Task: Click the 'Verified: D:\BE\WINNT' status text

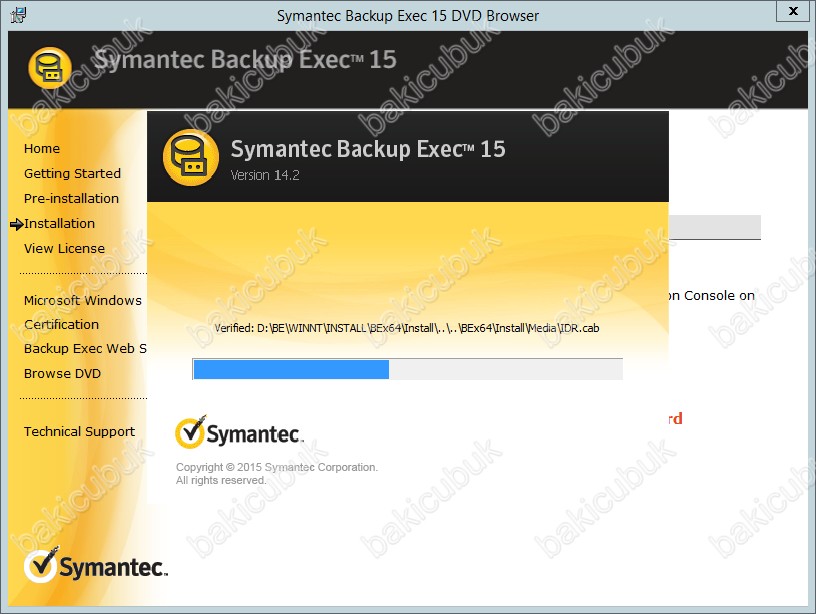Action: 406,328
